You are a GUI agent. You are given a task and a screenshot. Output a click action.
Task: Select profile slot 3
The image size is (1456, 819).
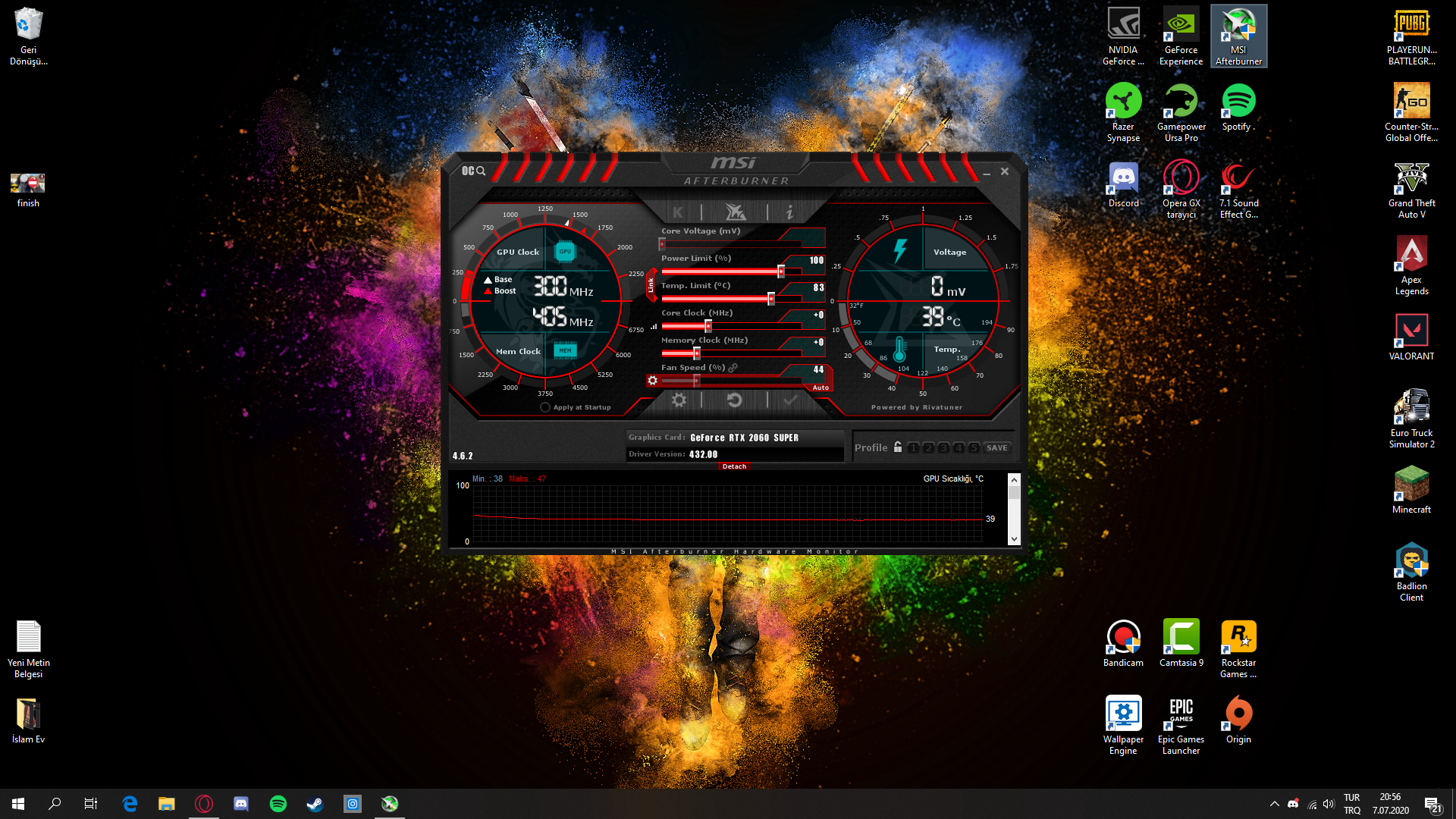[x=943, y=448]
